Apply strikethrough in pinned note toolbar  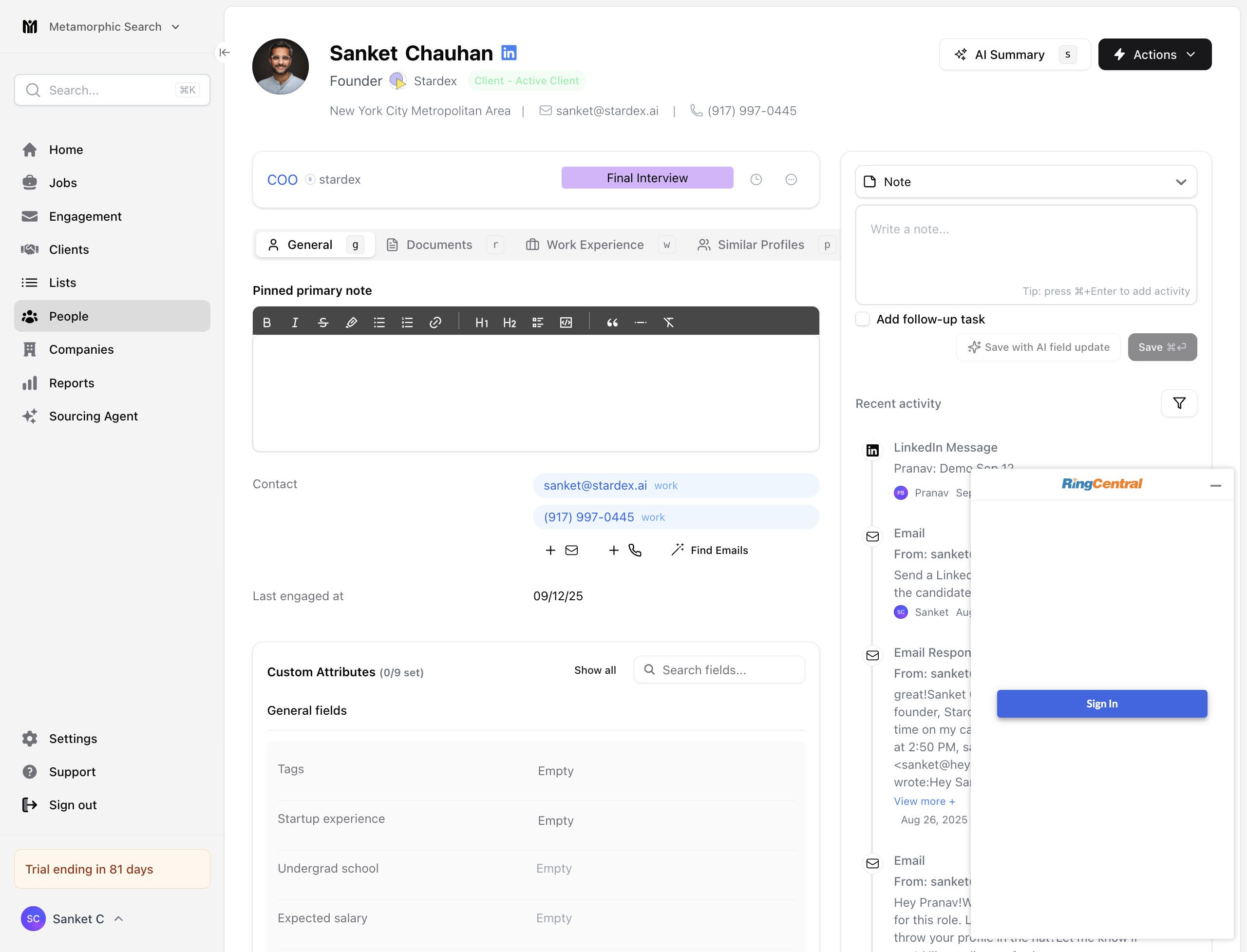[x=323, y=323]
